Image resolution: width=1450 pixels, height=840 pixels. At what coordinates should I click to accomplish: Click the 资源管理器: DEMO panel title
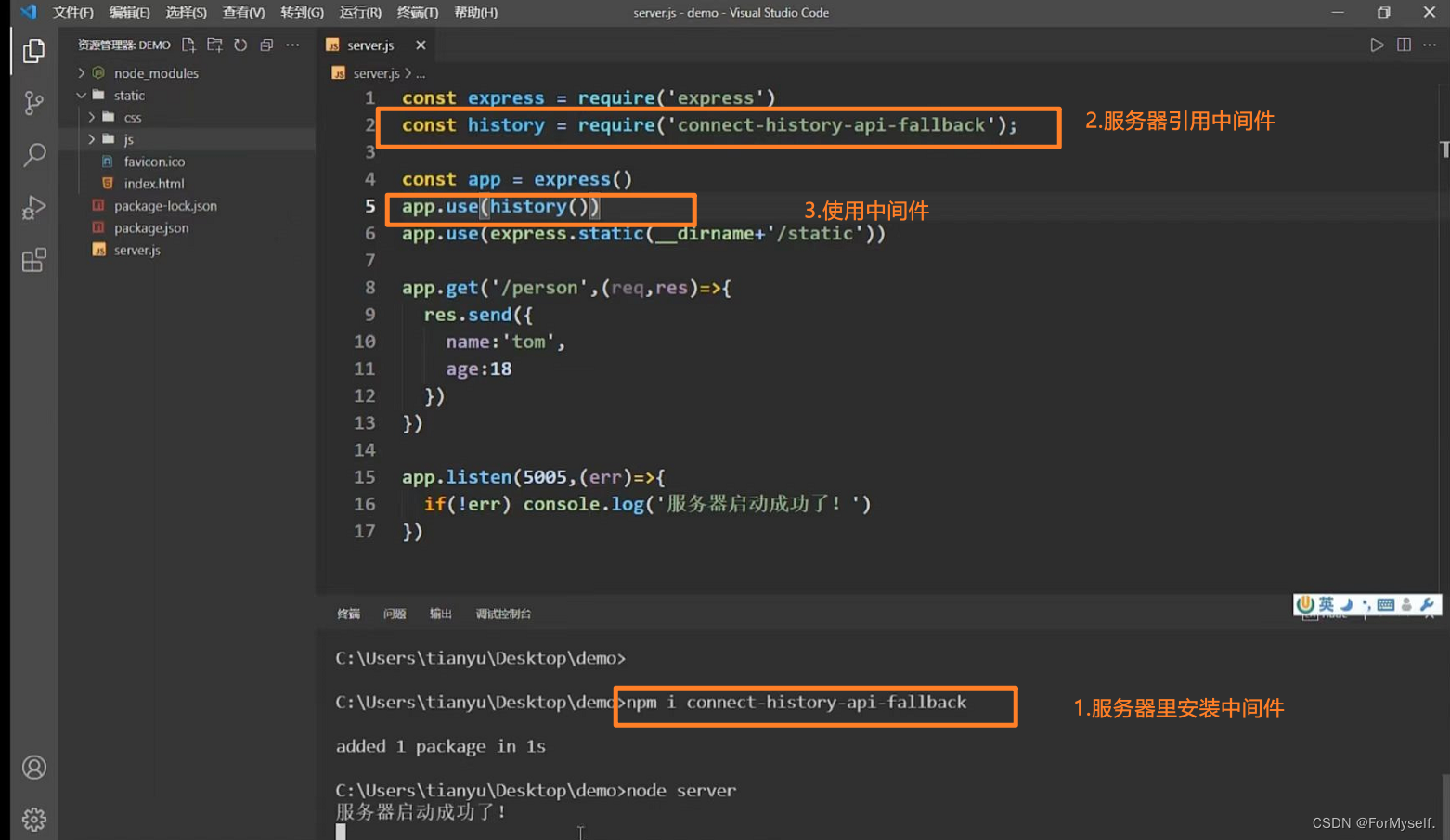(123, 45)
